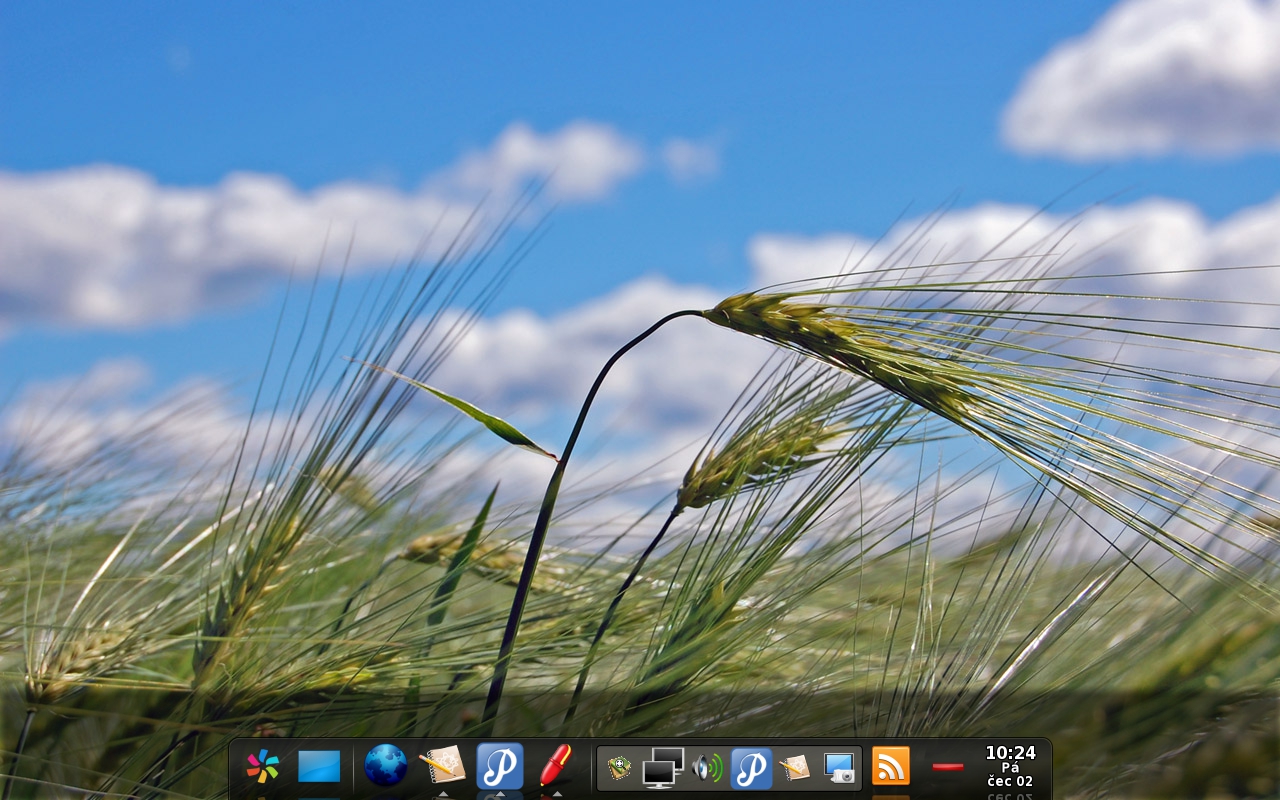Viewport: 1280px width, 800px height.
Task: Launch the blue globe web browser
Action: [386, 765]
